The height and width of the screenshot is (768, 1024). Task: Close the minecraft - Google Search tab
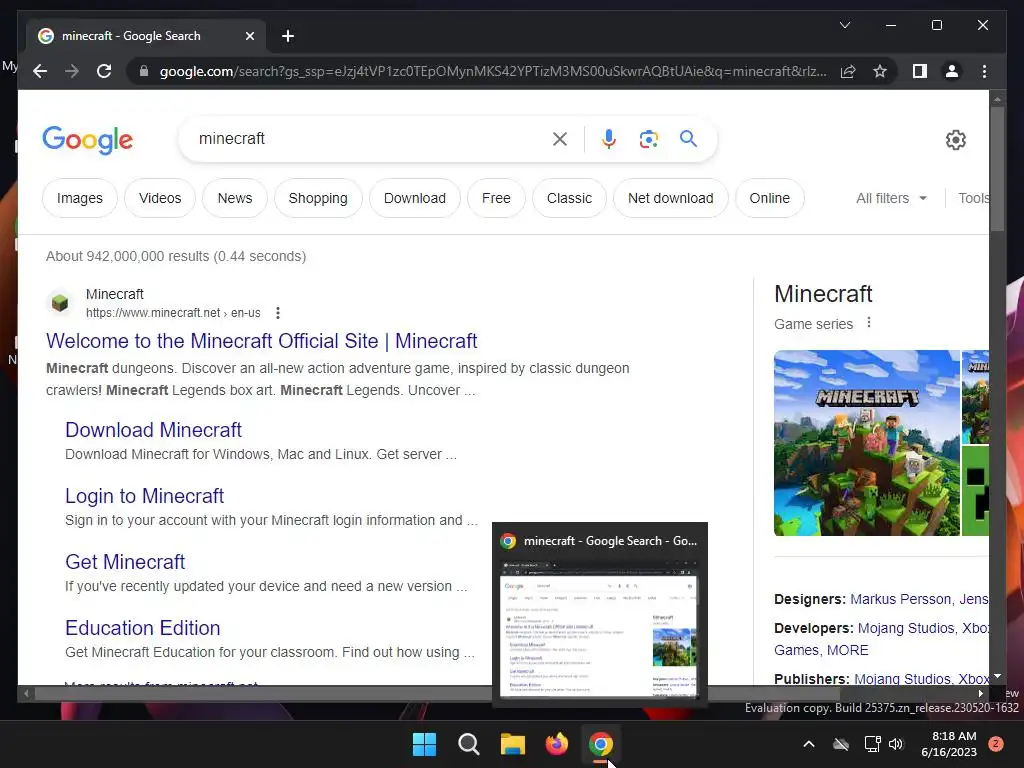click(249, 36)
